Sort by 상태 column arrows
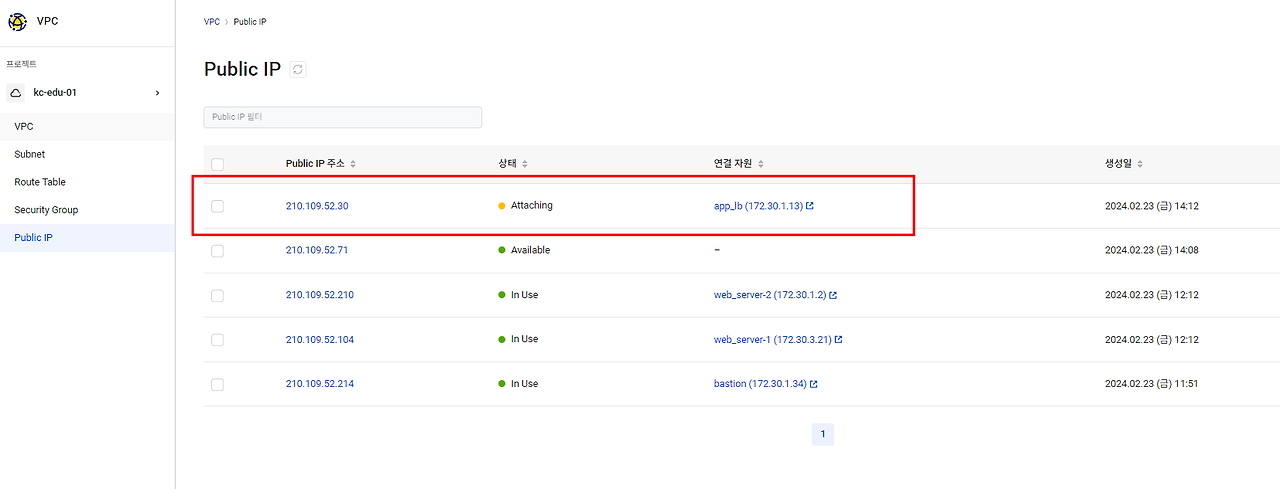Viewport: 1280px width, 489px height. pyautogui.click(x=525, y=164)
